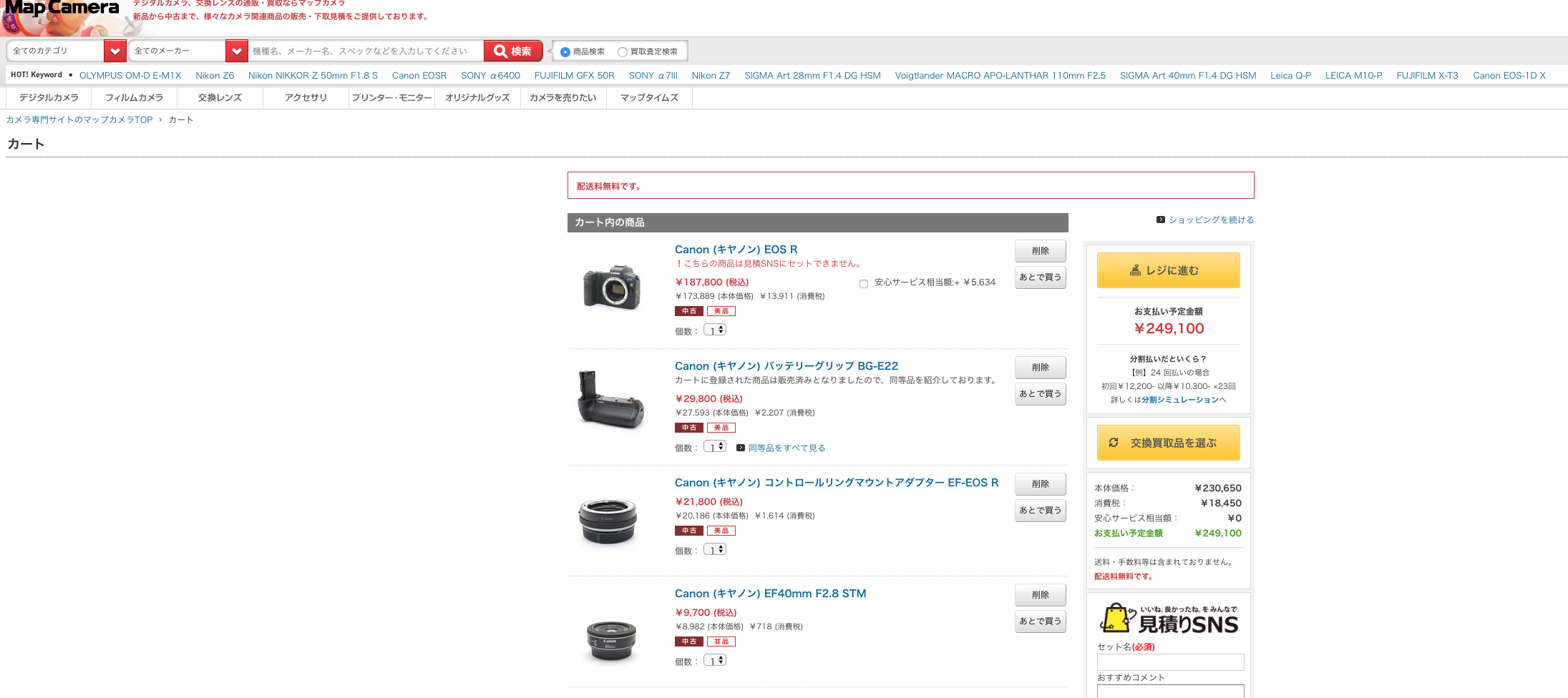The image size is (1568, 698).
Task: Open the マップタイムズ menu
Action: pos(649,98)
